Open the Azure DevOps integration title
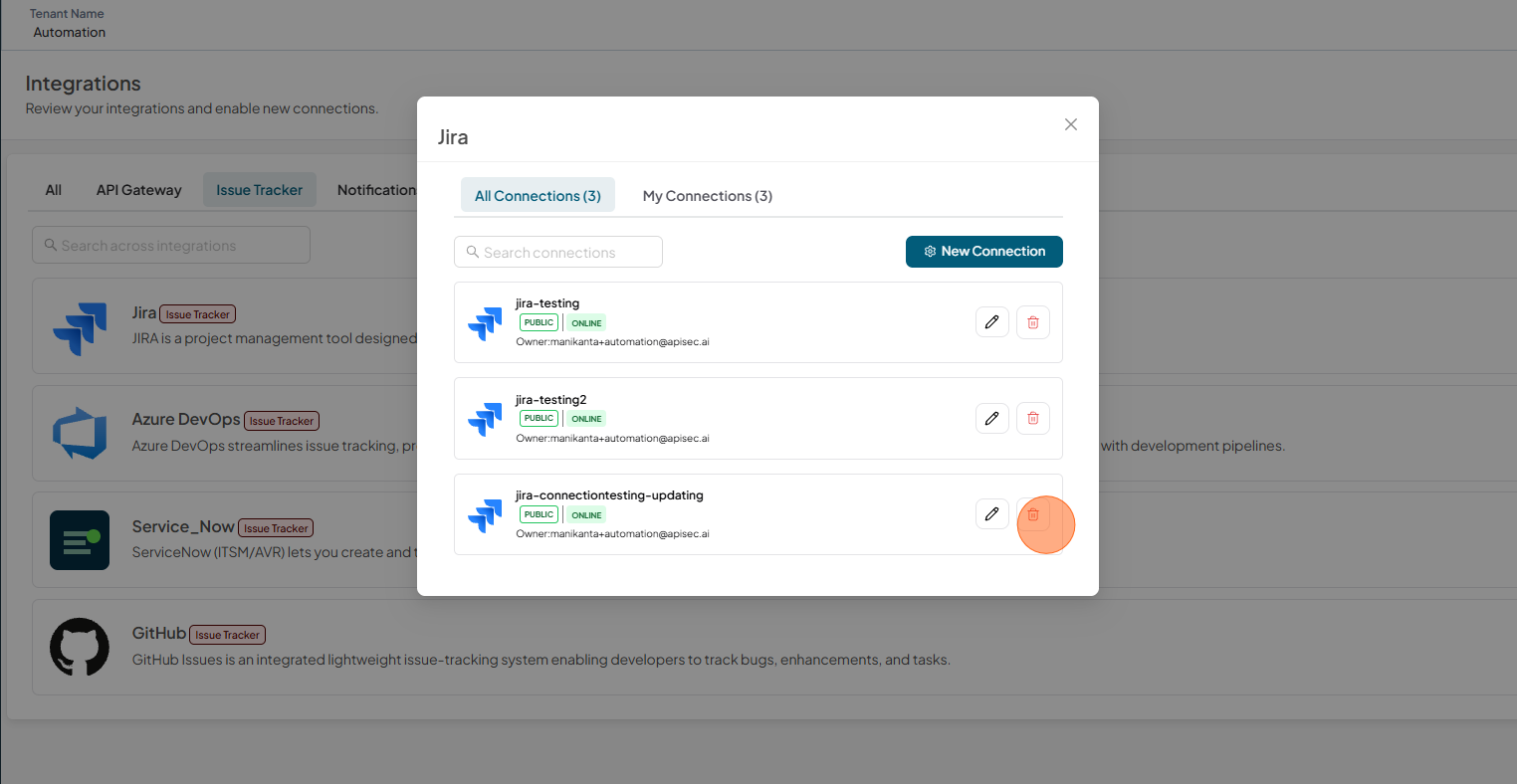Image resolution: width=1517 pixels, height=784 pixels. pos(186,420)
